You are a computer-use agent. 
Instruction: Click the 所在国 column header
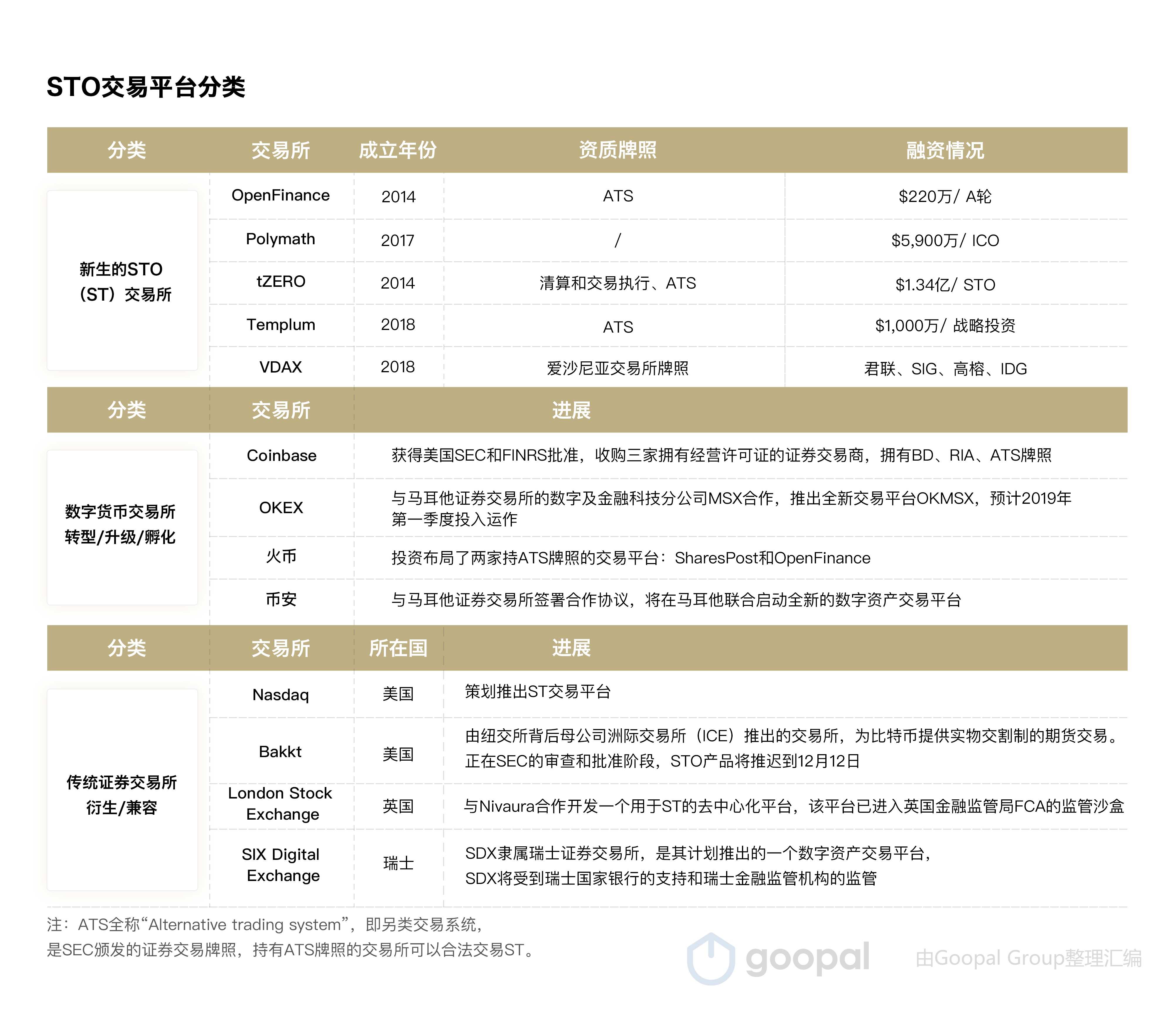pos(397,648)
